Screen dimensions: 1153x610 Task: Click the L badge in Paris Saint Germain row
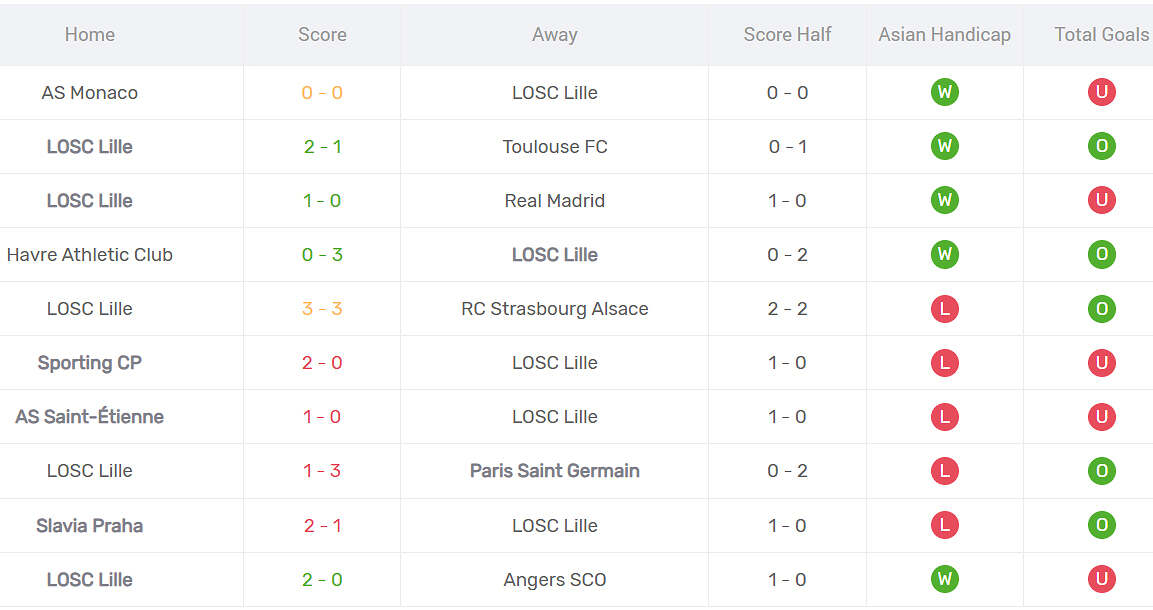coord(944,470)
